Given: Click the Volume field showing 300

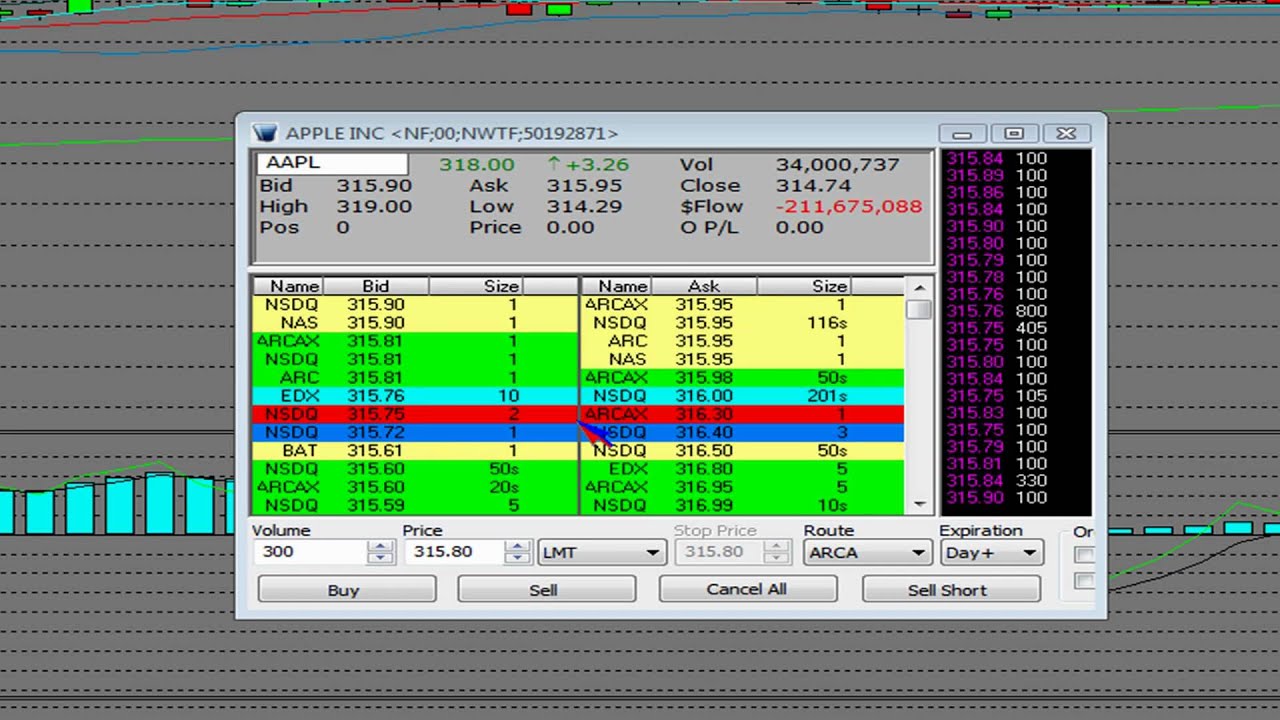Looking at the screenshot, I should click(x=310, y=552).
